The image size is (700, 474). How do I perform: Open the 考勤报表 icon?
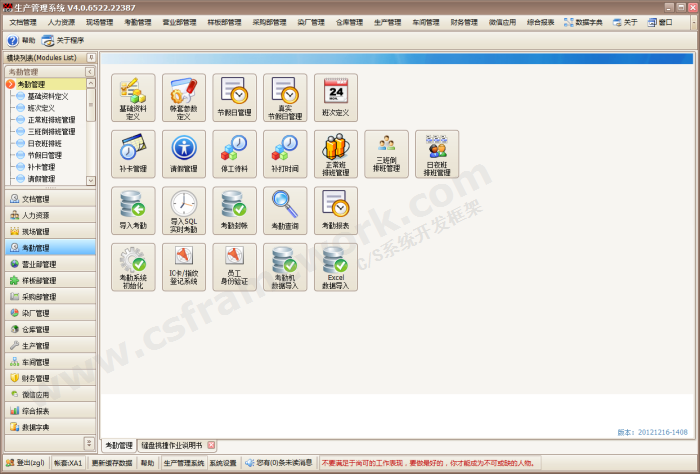(x=335, y=211)
